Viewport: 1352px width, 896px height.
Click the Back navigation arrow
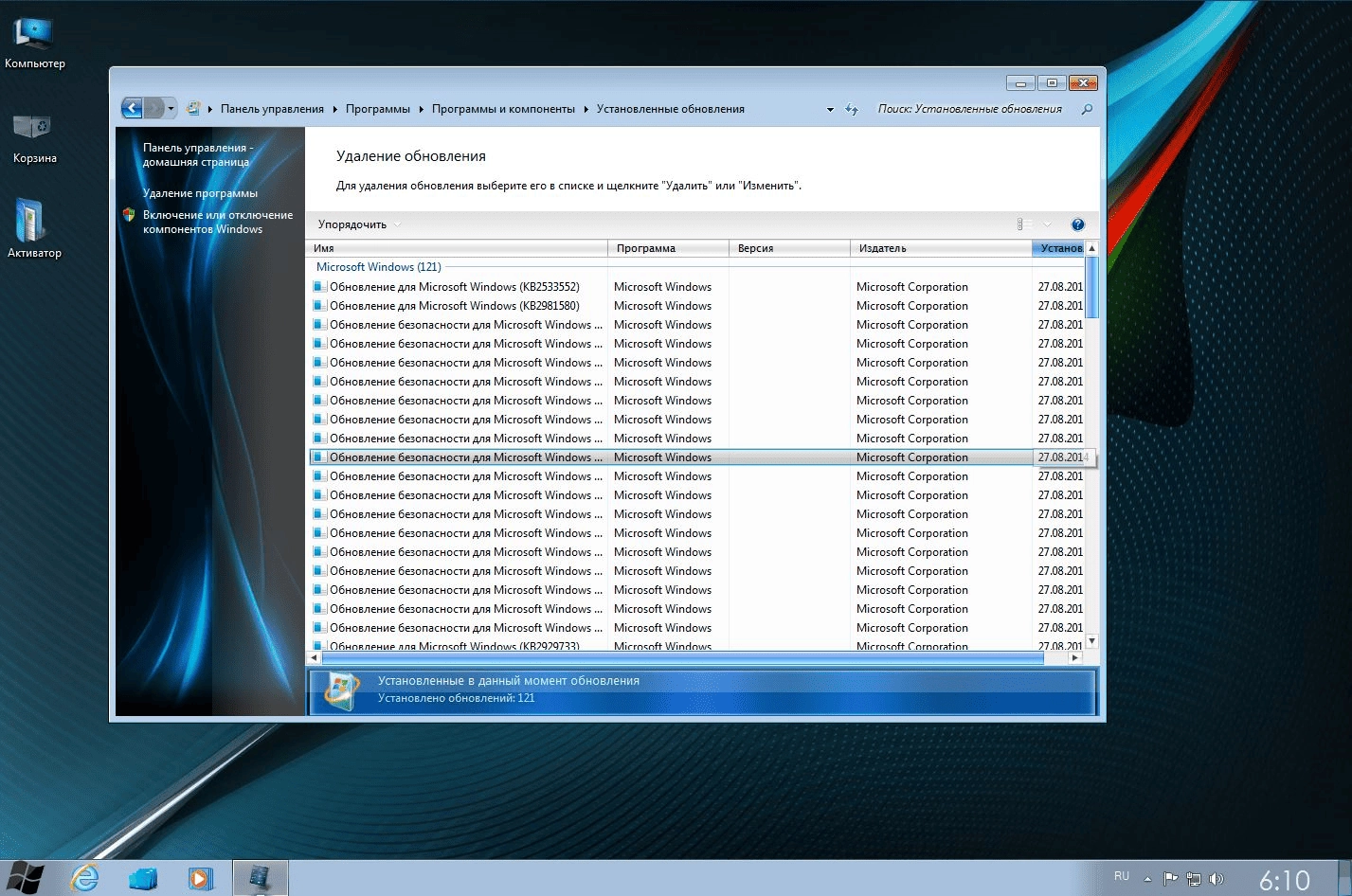[x=132, y=108]
